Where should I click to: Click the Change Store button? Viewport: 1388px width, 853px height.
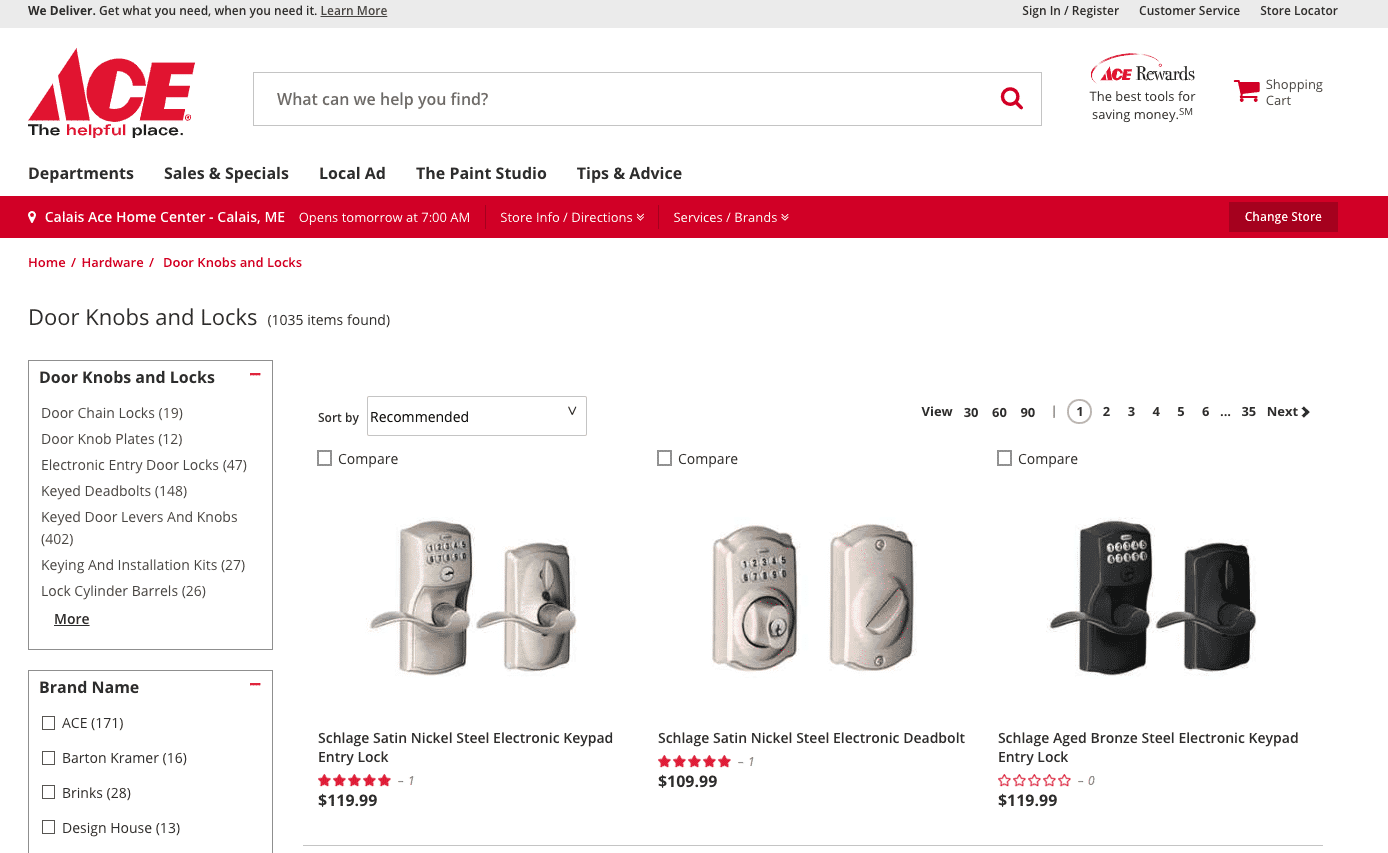tap(1283, 217)
